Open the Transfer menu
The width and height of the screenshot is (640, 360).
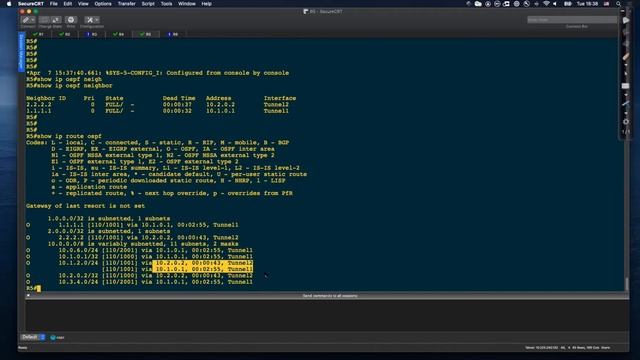127,4
